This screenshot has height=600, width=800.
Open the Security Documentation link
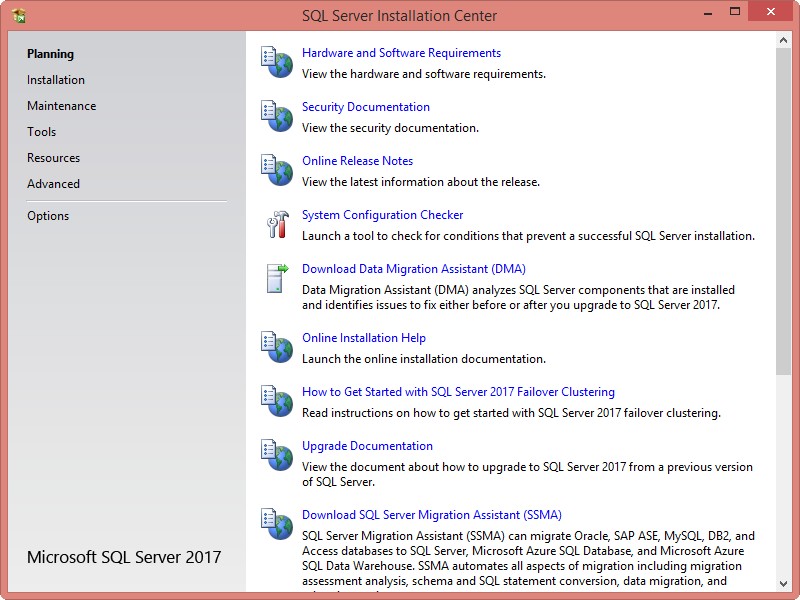coord(366,107)
